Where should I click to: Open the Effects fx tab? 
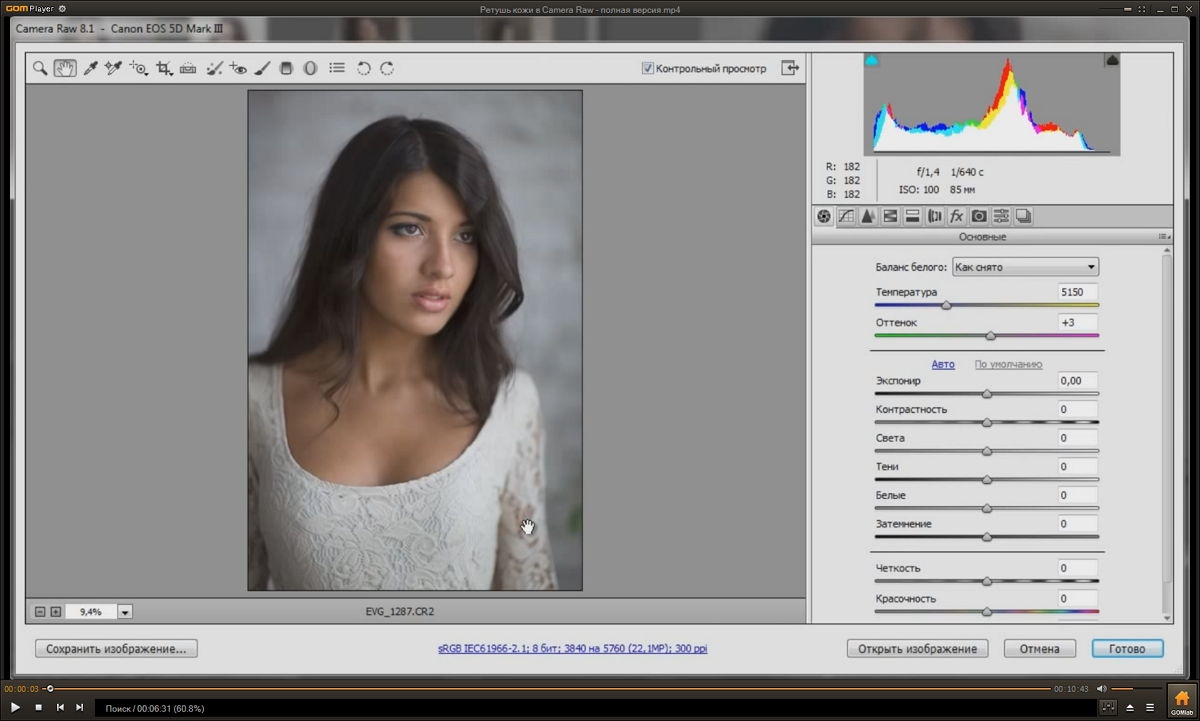coord(957,216)
